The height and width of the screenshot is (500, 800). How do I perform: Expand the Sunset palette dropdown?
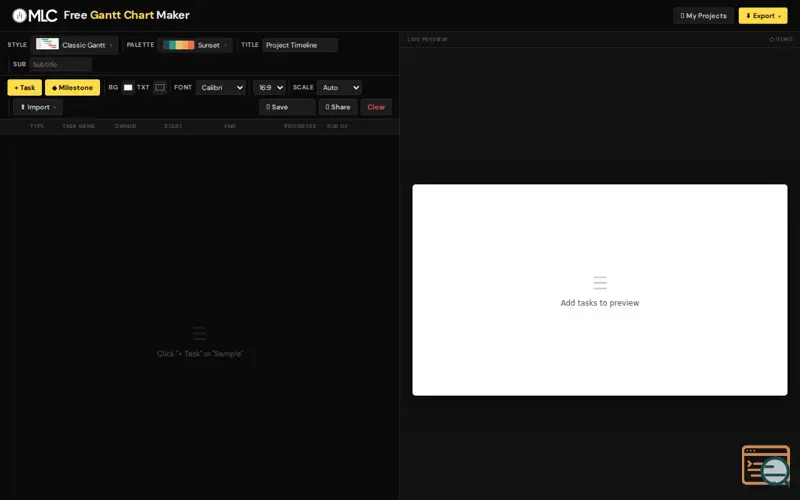(x=195, y=45)
